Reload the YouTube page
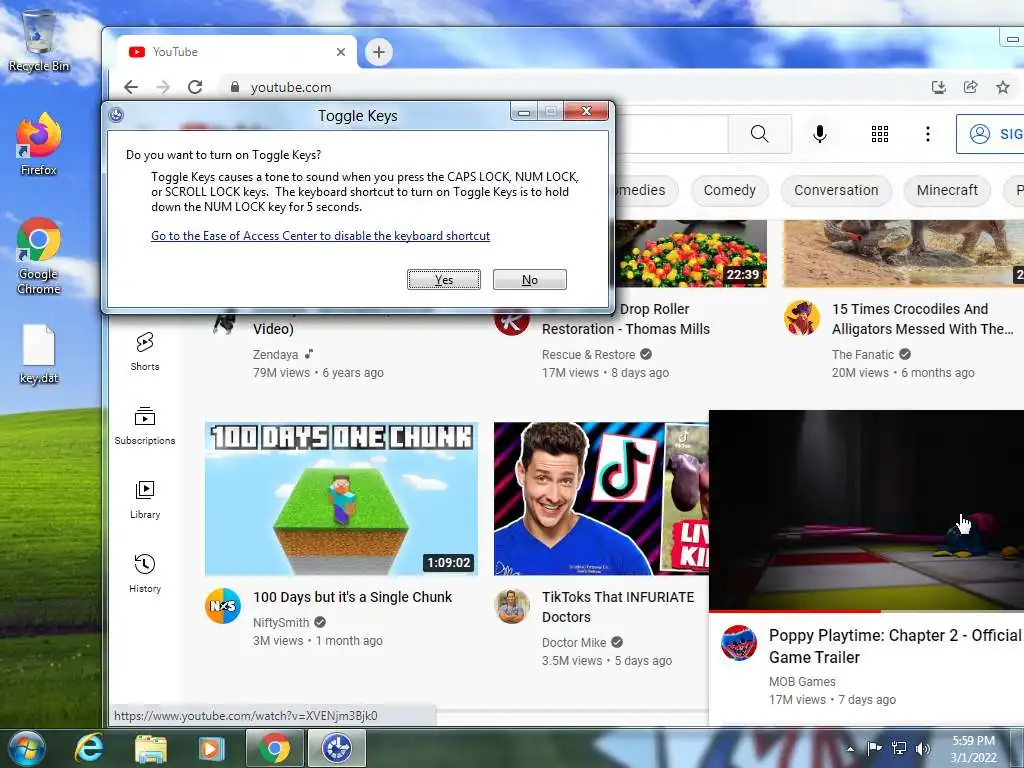1024x768 pixels. point(195,87)
